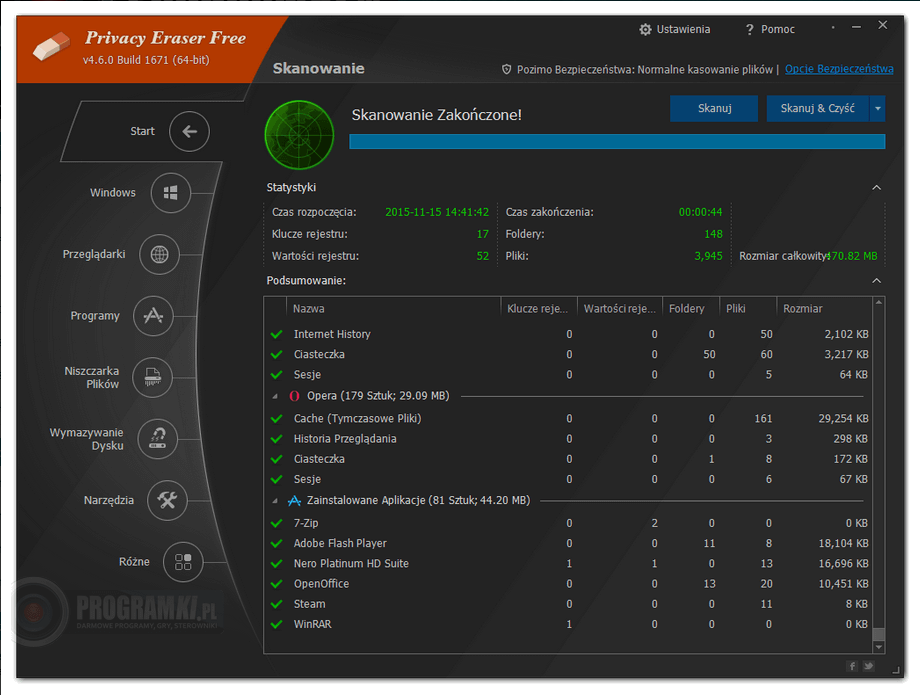Uncheck the 172 KB Ciasteczka checkmark
Screen dimensions: 920x695
click(x=276, y=459)
